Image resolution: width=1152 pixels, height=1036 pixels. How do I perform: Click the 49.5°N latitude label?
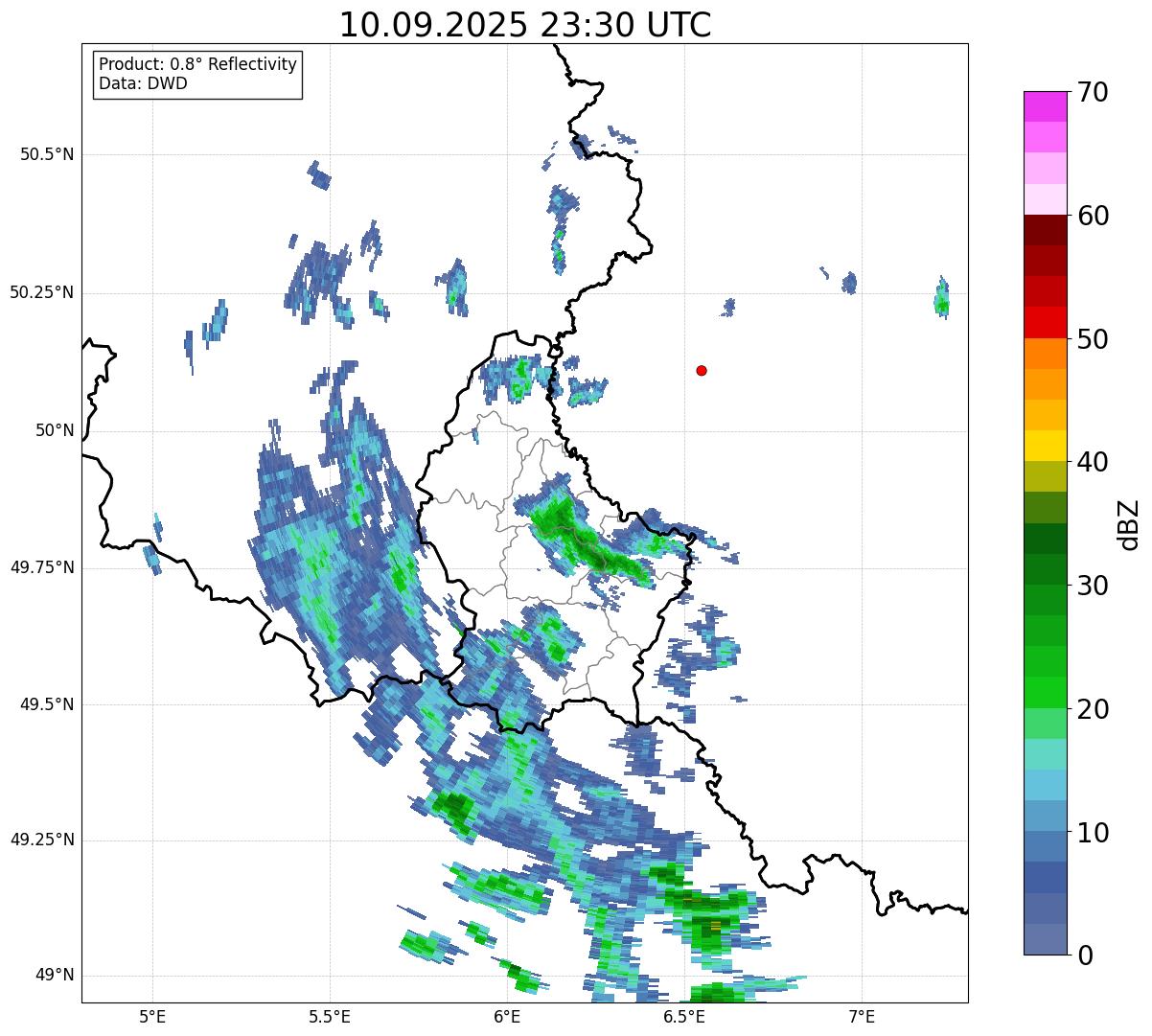(47, 704)
